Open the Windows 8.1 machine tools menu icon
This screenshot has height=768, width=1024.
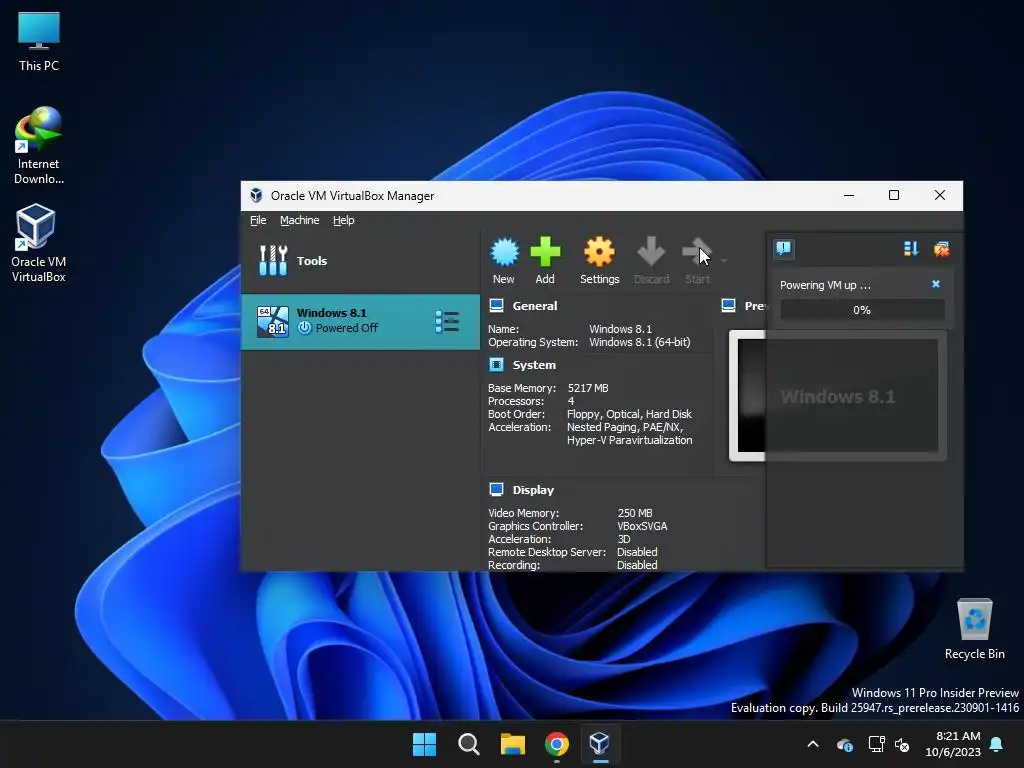447,322
